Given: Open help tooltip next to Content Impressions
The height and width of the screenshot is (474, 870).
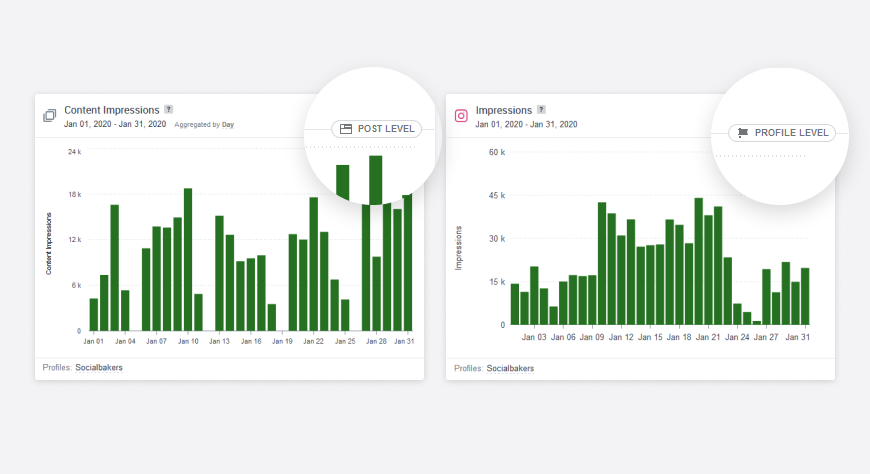Looking at the screenshot, I should [x=169, y=109].
